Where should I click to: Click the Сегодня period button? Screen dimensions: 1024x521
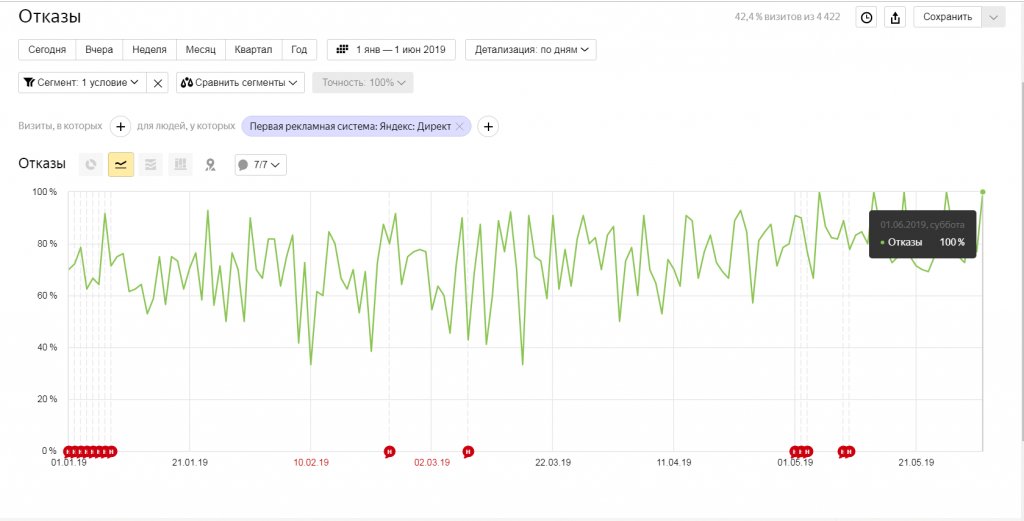[x=47, y=49]
